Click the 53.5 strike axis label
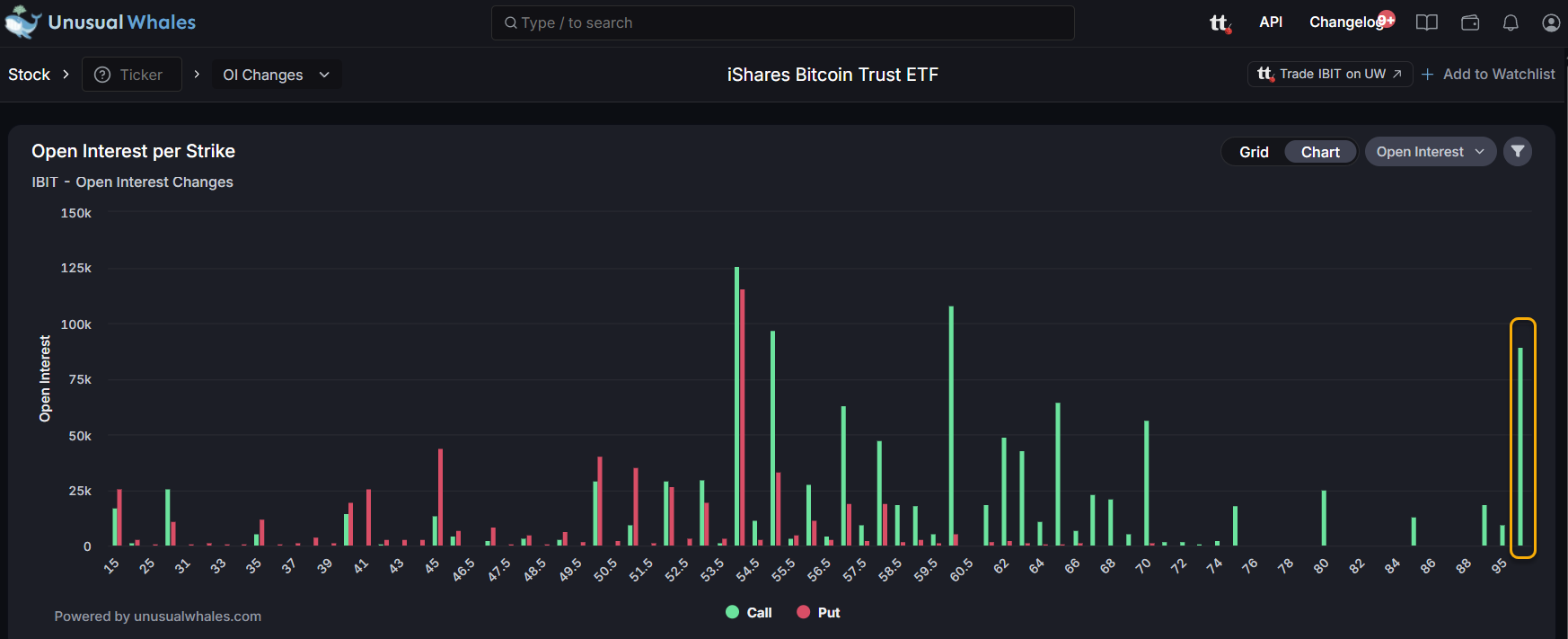The image size is (1568, 639). pos(712,570)
